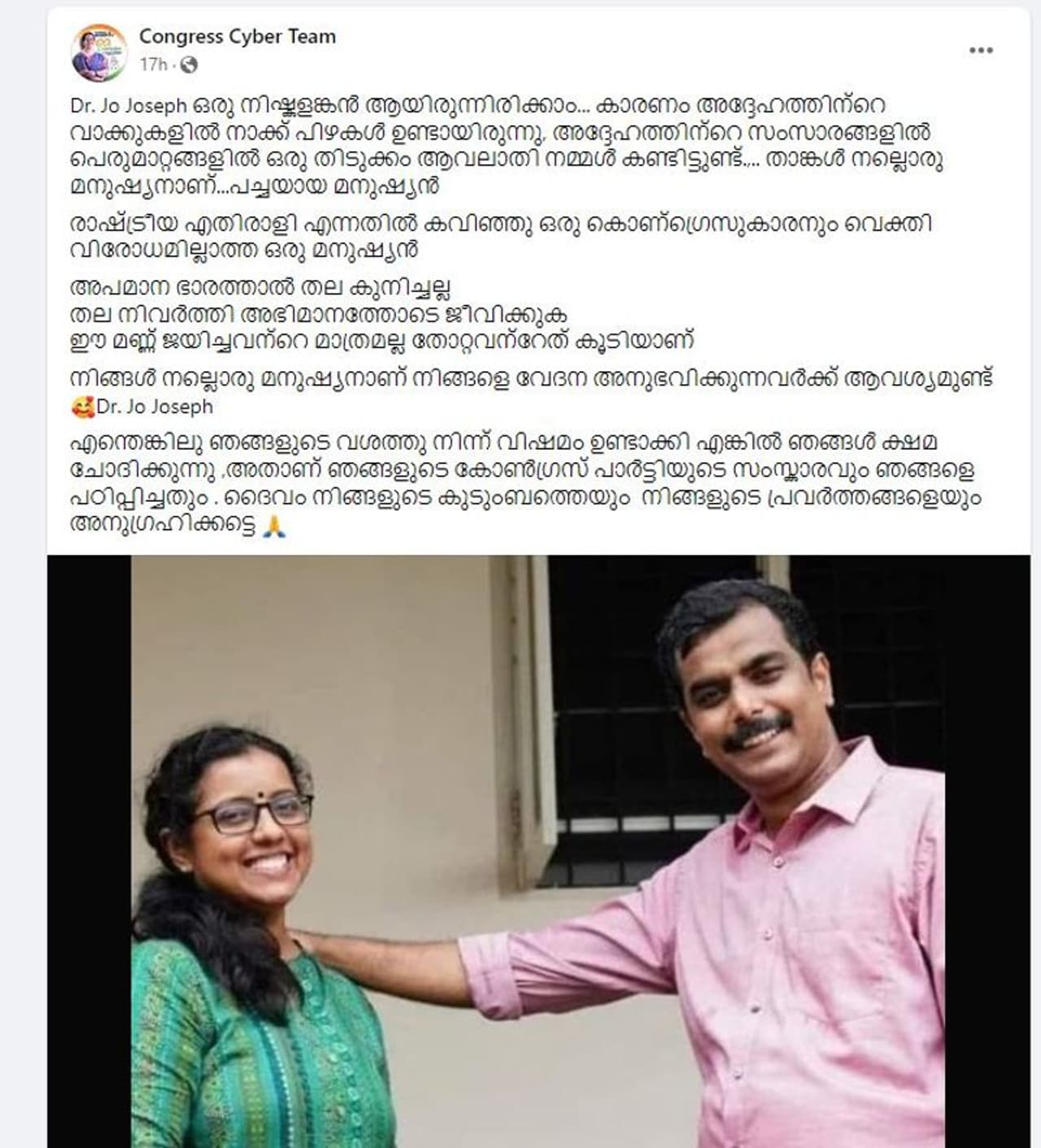The image size is (1041, 1148).
Task: Open post options three-dots menu
Action: click(x=981, y=50)
